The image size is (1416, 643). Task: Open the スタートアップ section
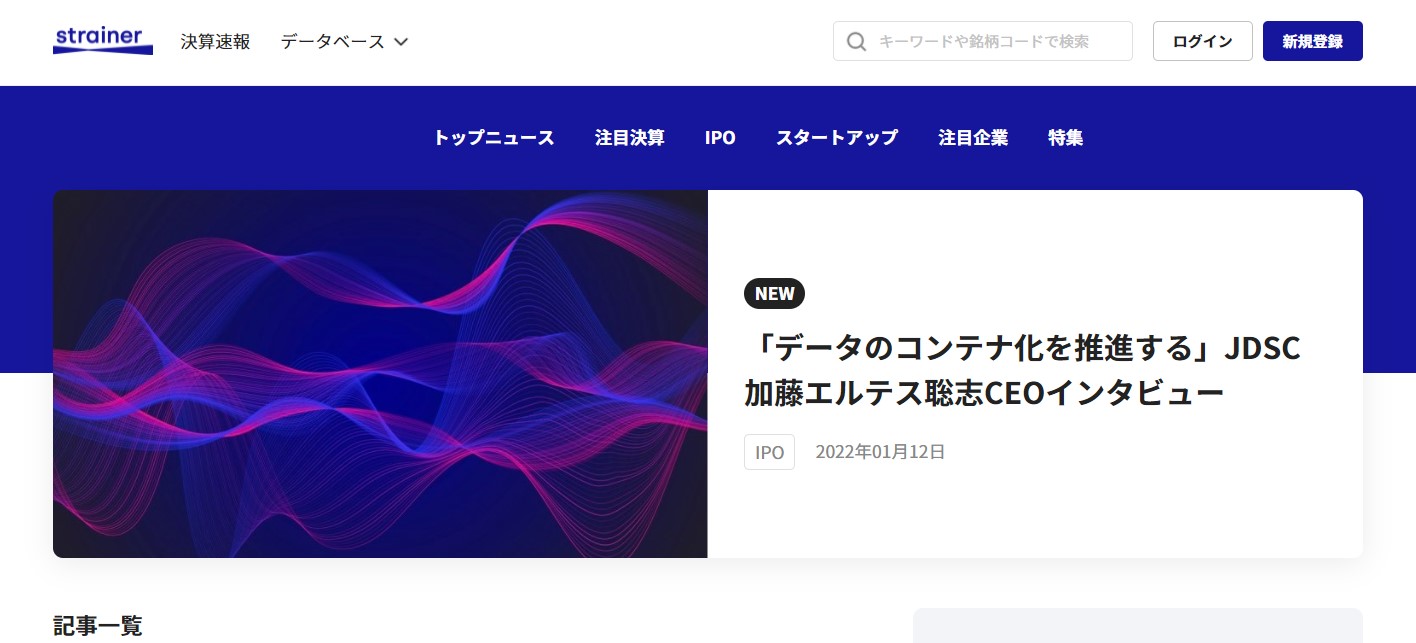coord(836,138)
